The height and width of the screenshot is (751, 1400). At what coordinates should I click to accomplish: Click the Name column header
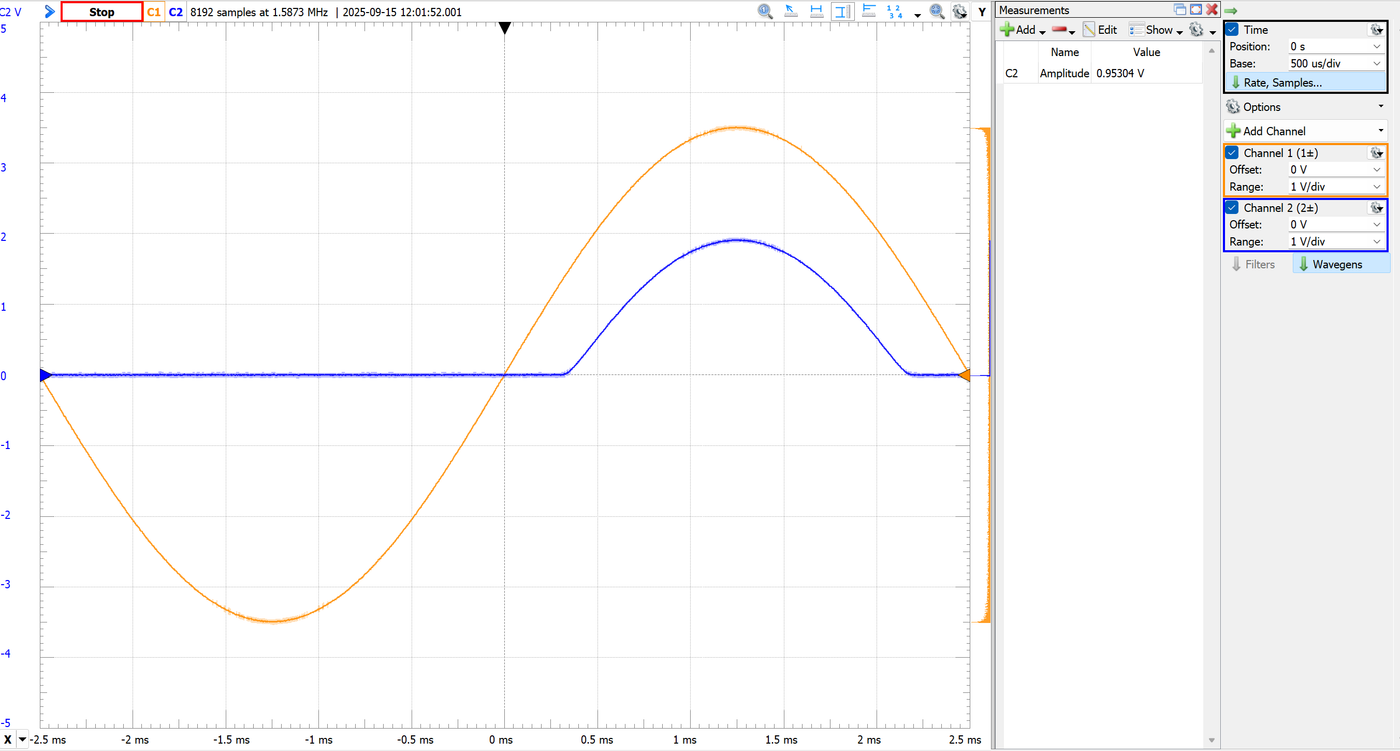[x=1065, y=52]
